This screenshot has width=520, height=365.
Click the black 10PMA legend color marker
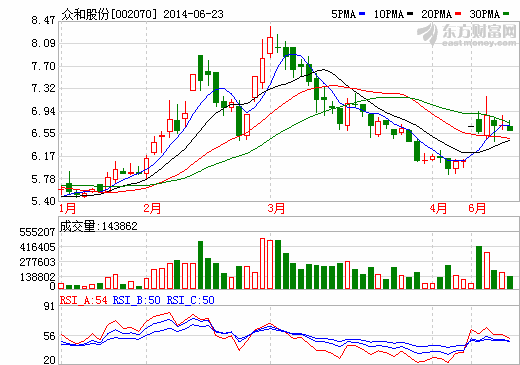tap(410, 14)
